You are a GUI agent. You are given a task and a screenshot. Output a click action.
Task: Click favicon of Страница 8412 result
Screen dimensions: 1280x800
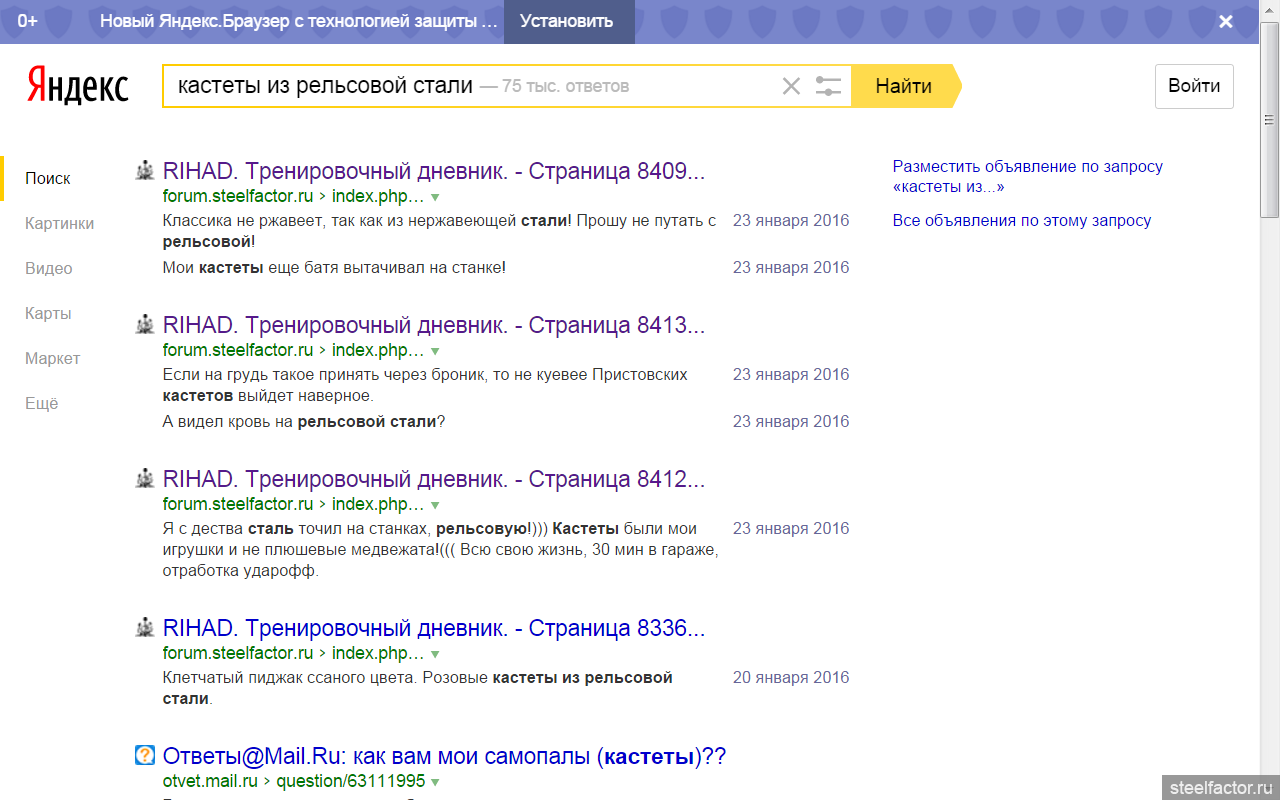145,478
